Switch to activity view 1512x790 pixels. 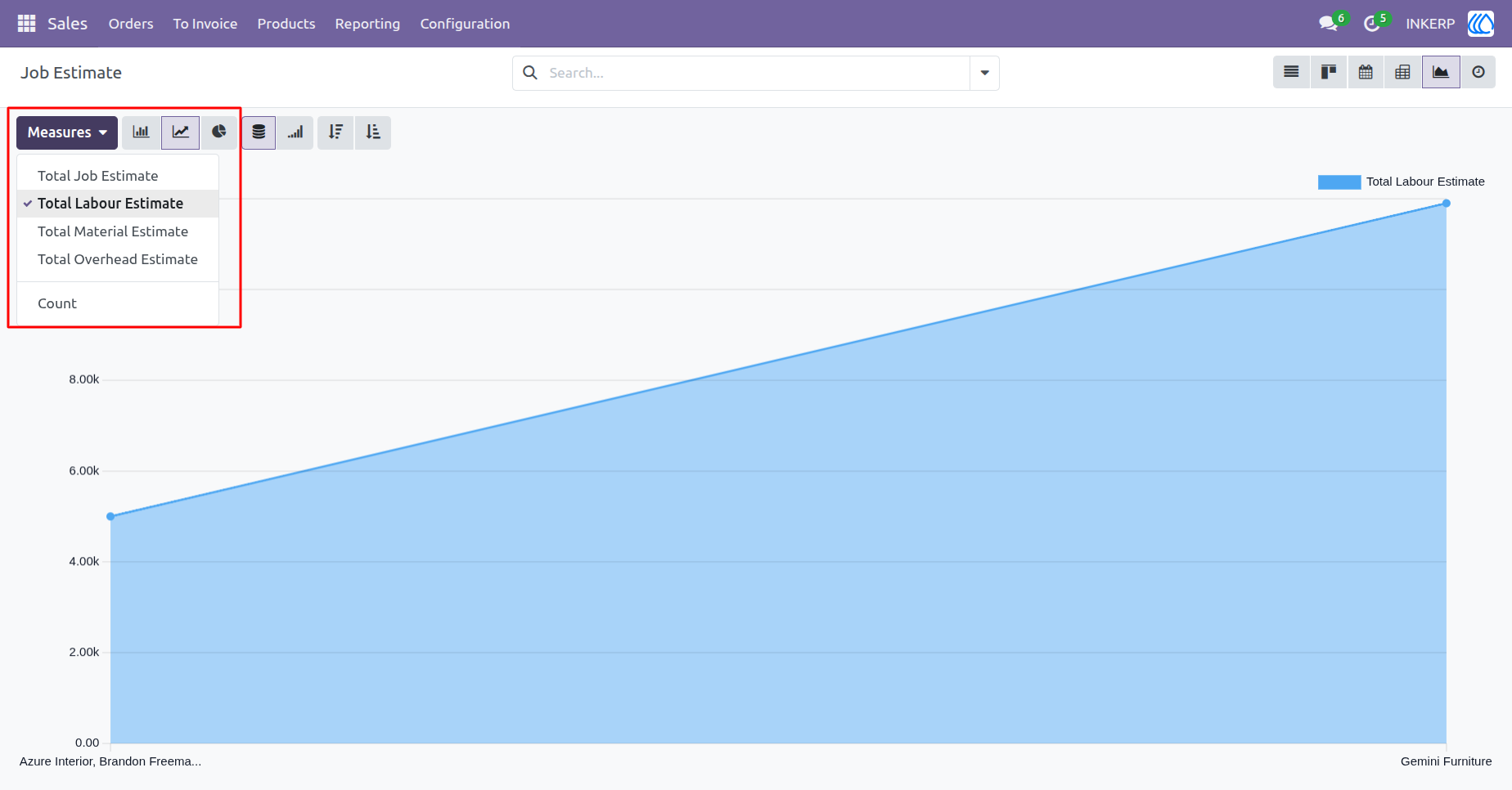pos(1478,73)
